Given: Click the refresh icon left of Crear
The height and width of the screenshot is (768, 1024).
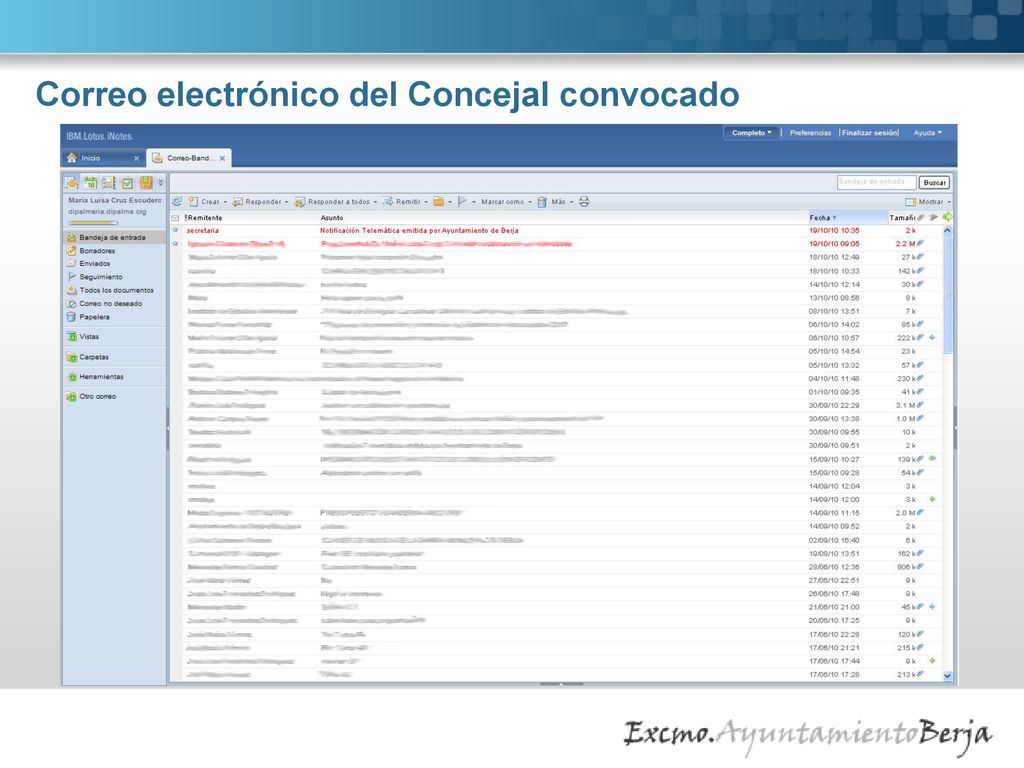Looking at the screenshot, I should pos(177,202).
